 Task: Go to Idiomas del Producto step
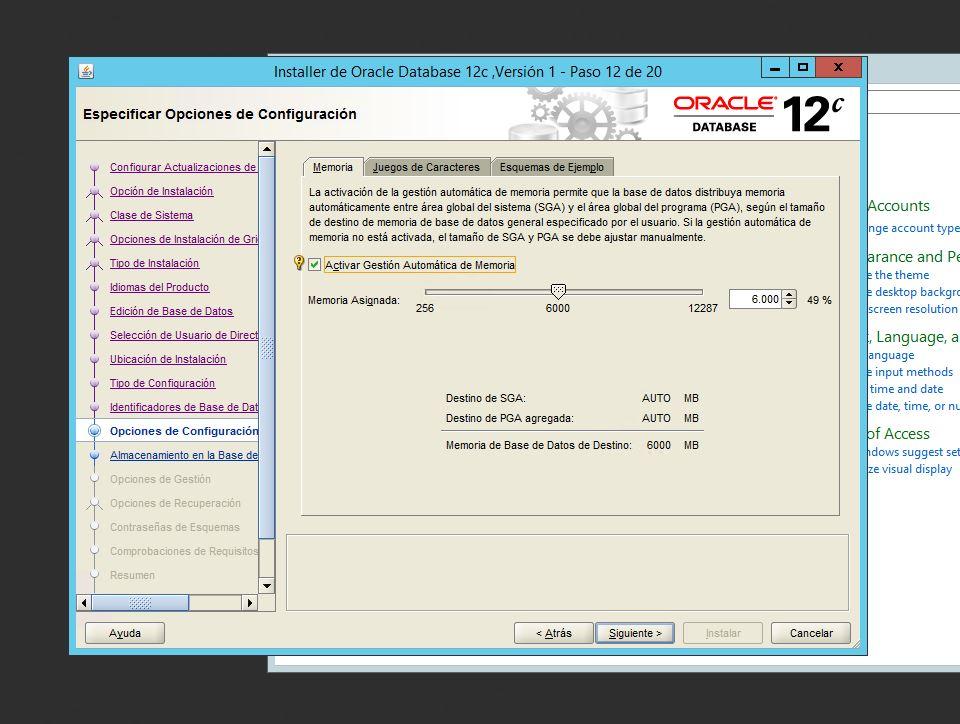[x=159, y=287]
